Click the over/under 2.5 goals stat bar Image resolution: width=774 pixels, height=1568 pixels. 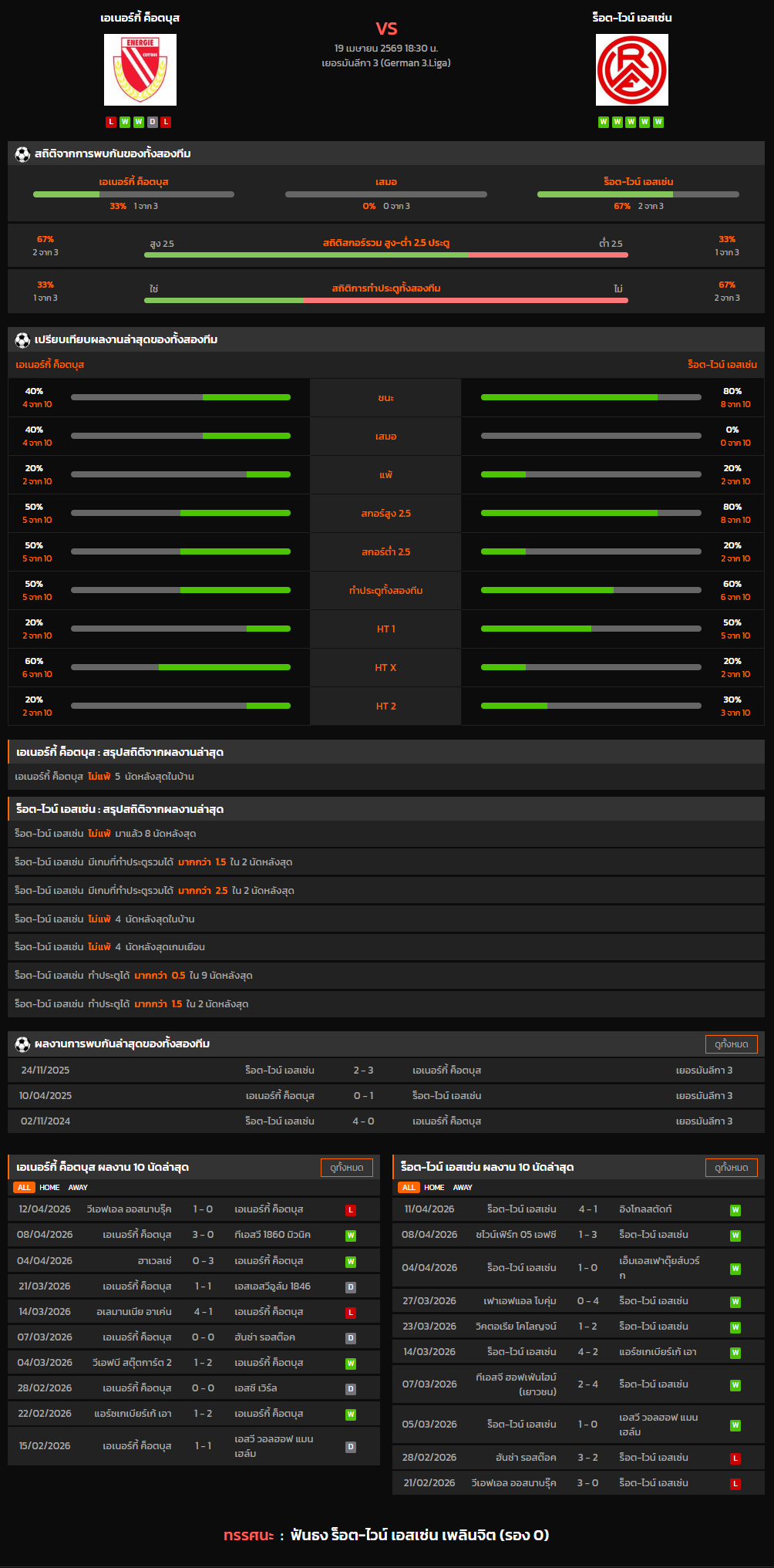tap(385, 255)
